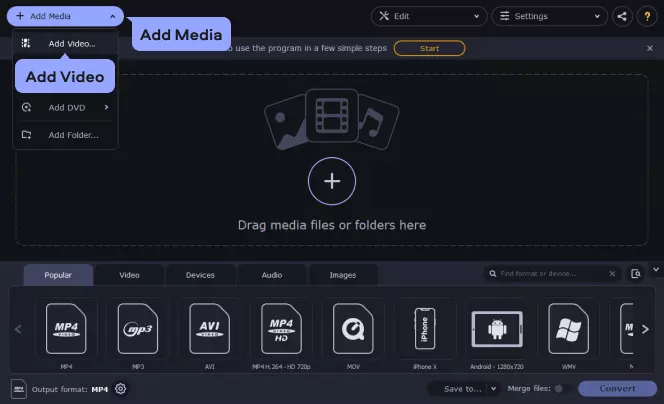Click the output format MP4 file icon
This screenshot has width=664, height=404.
click(19, 389)
